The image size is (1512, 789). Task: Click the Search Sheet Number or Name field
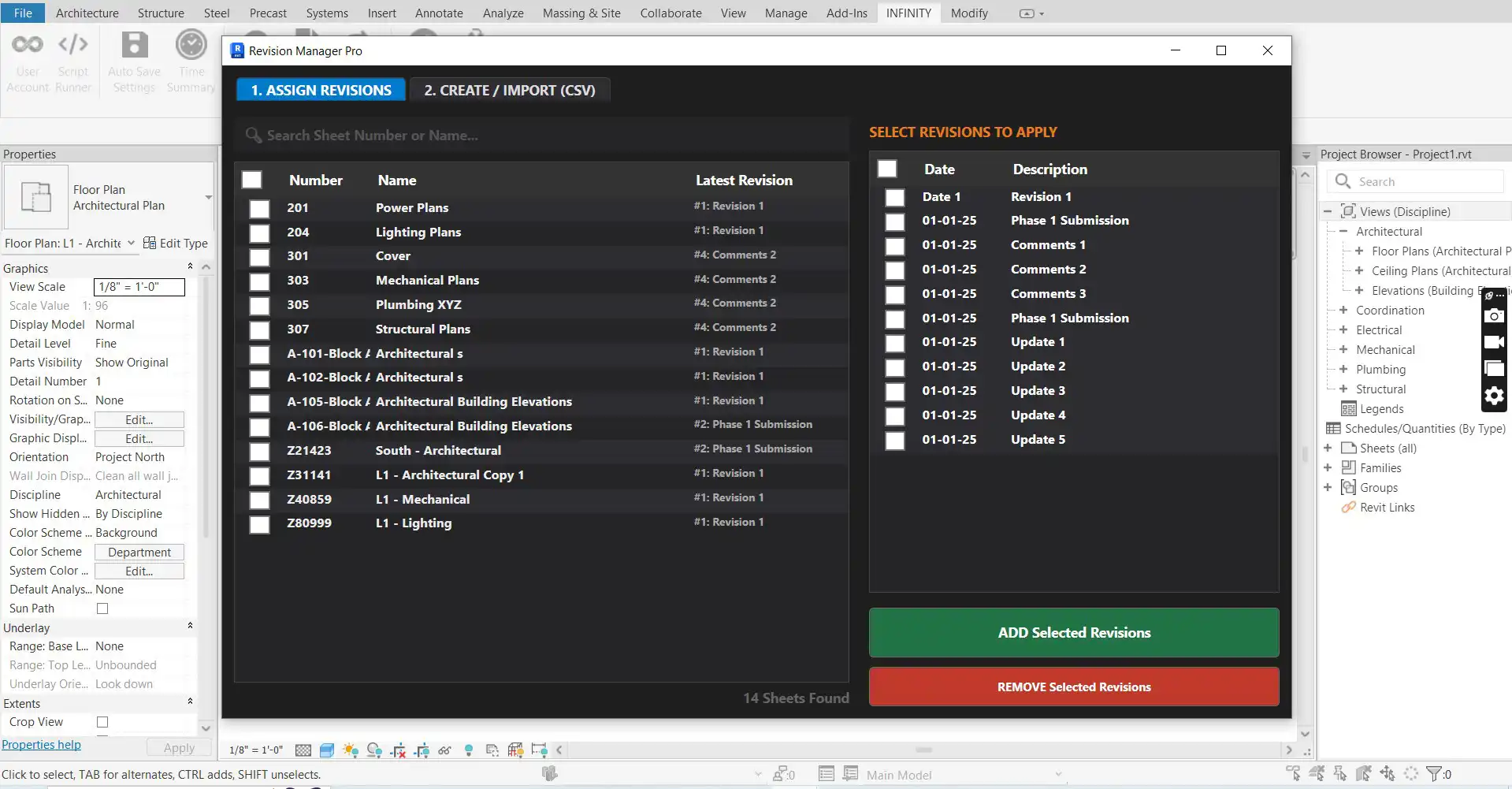click(544, 136)
